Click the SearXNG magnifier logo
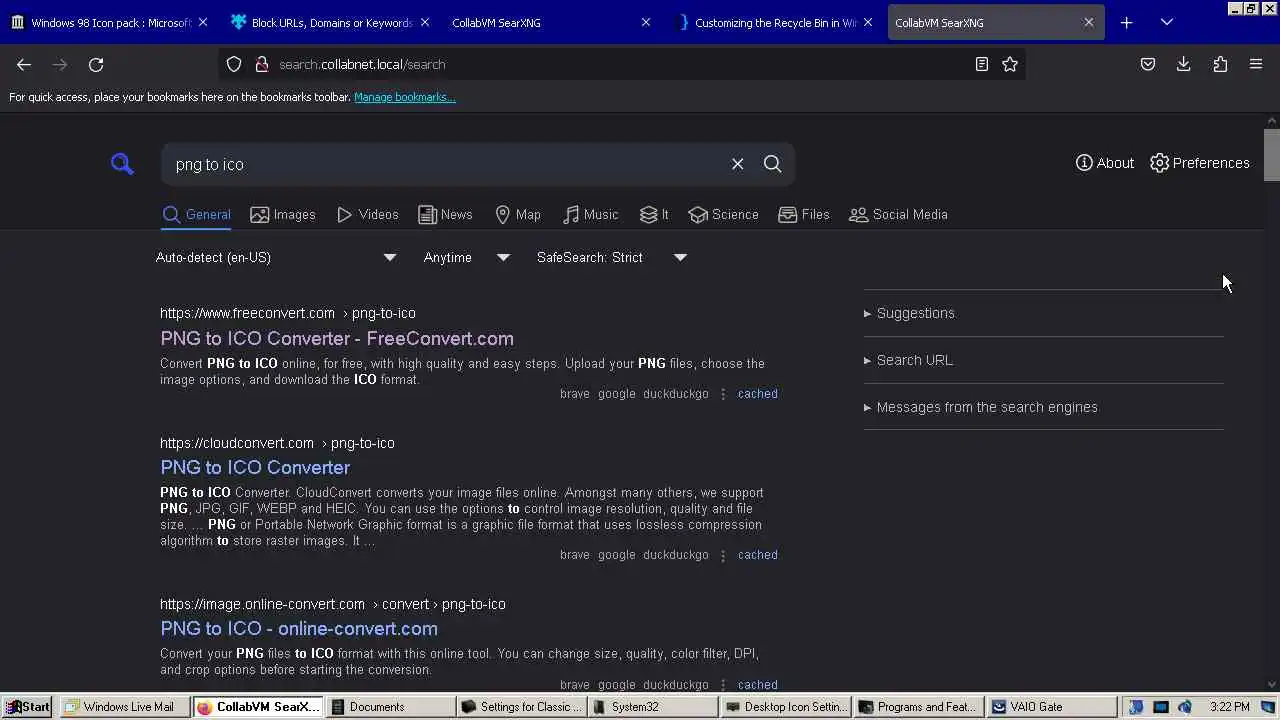The image size is (1280, 720). pyautogui.click(x=122, y=164)
